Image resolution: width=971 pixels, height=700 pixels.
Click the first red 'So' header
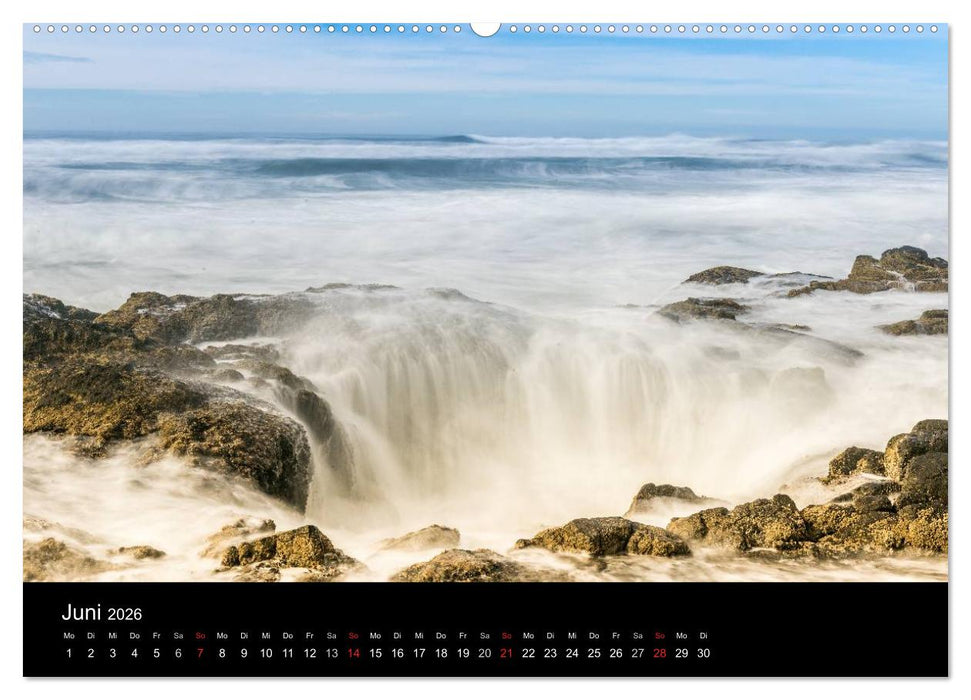coord(199,634)
